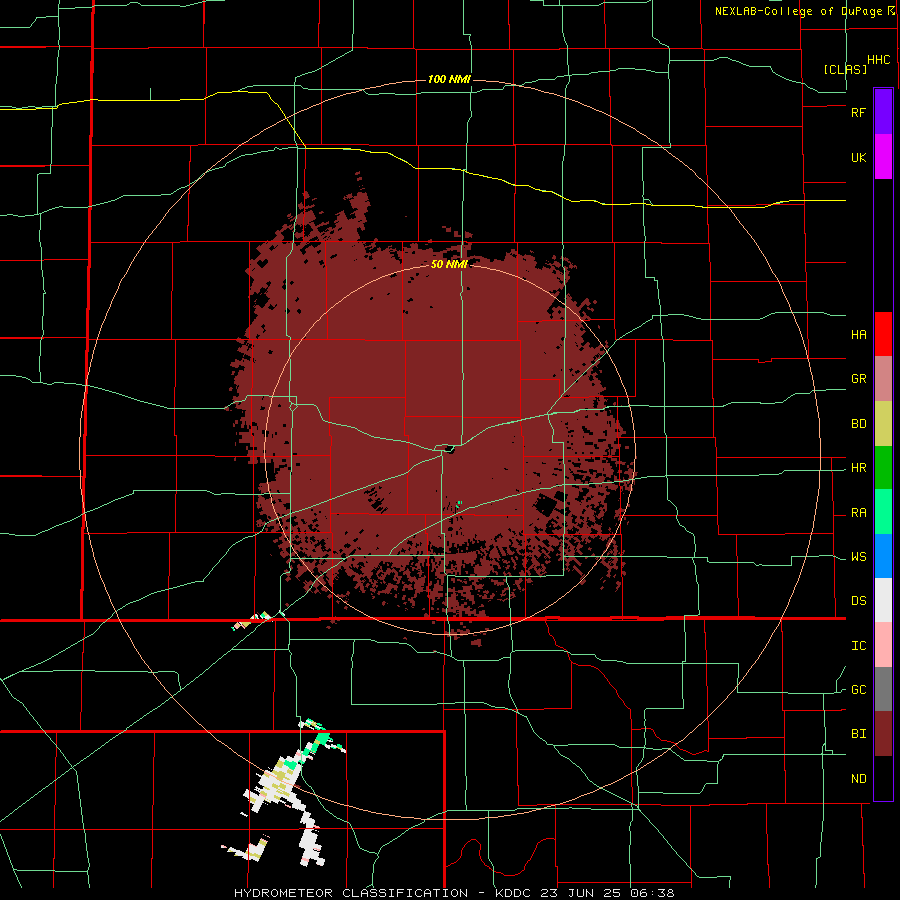Viewport: 900px width, 900px height.
Task: Click the UK legend label
Action: coord(858,158)
